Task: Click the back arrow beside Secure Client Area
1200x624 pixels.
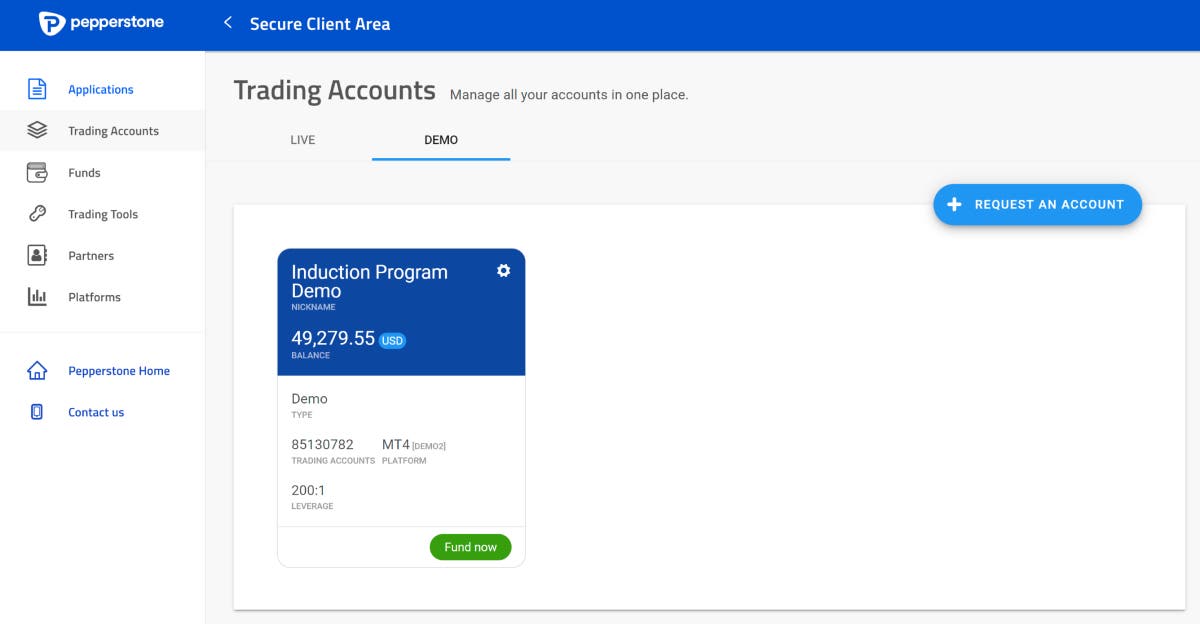Action: pyautogui.click(x=227, y=23)
